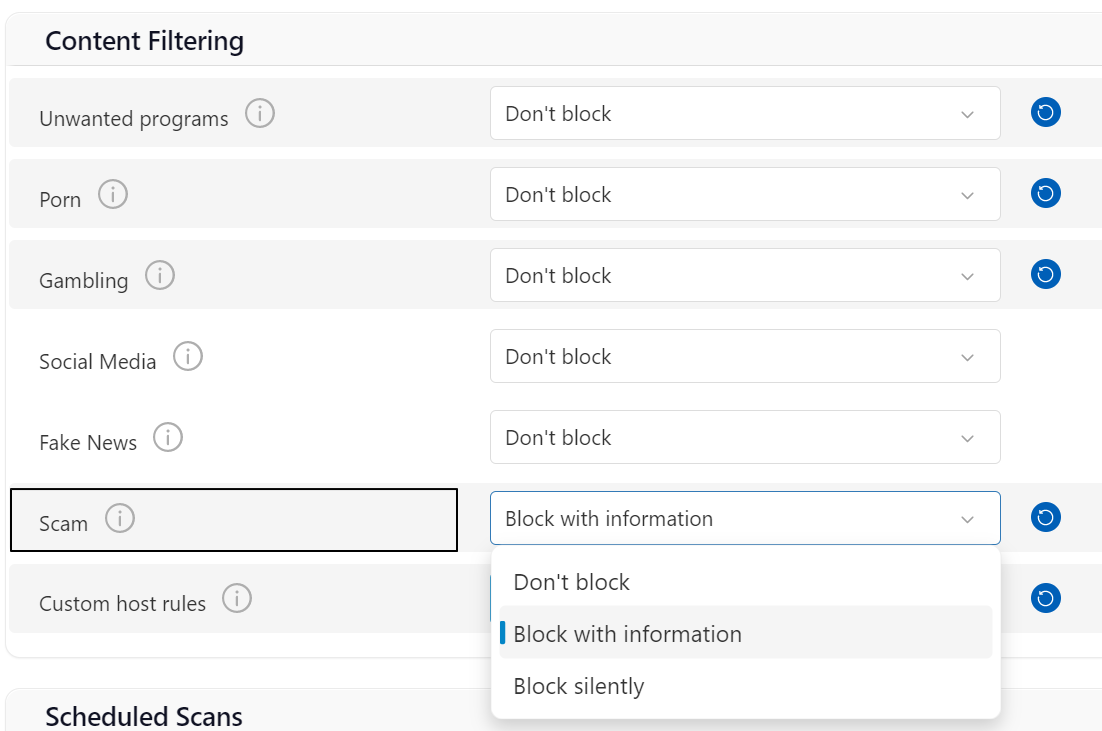Expand the Fake News dropdown
The width and height of the screenshot is (1102, 731).
[745, 437]
